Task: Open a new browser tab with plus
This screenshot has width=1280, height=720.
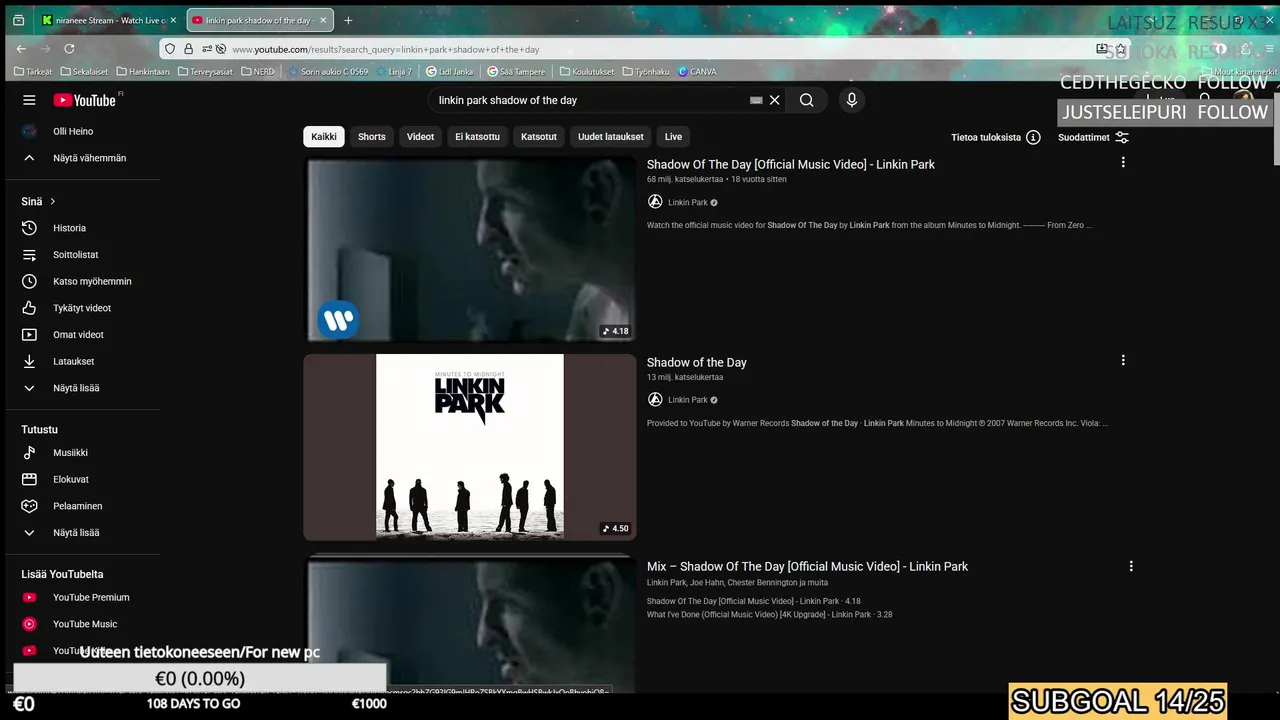Action: pos(348,20)
